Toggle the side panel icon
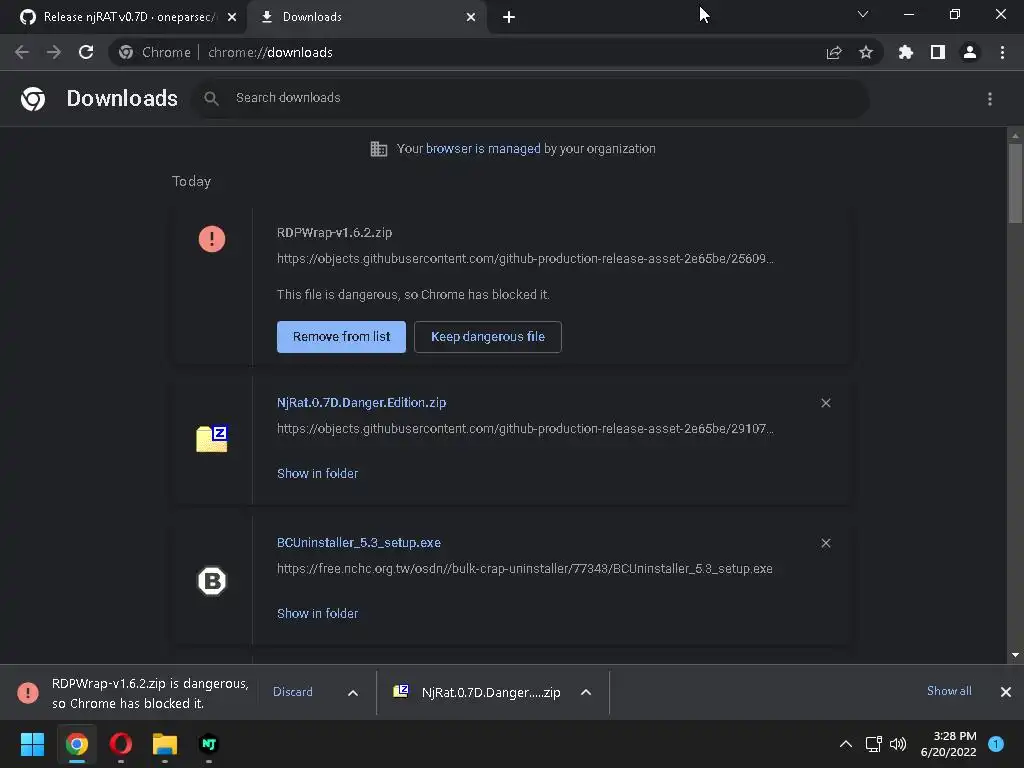The image size is (1024, 768). point(938,52)
